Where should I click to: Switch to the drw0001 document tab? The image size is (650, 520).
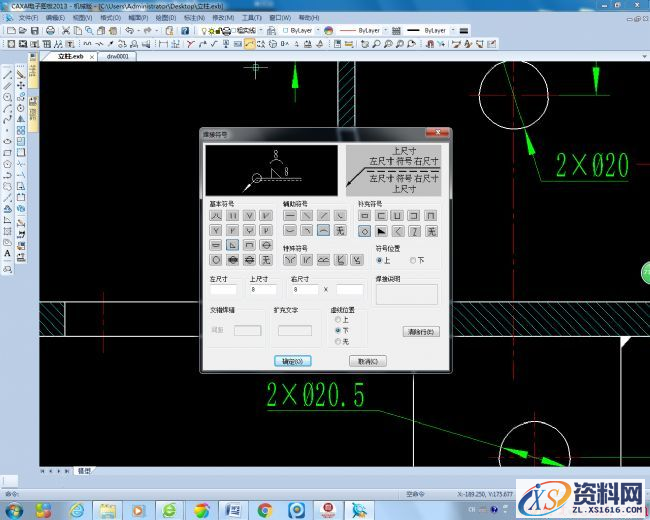118,56
